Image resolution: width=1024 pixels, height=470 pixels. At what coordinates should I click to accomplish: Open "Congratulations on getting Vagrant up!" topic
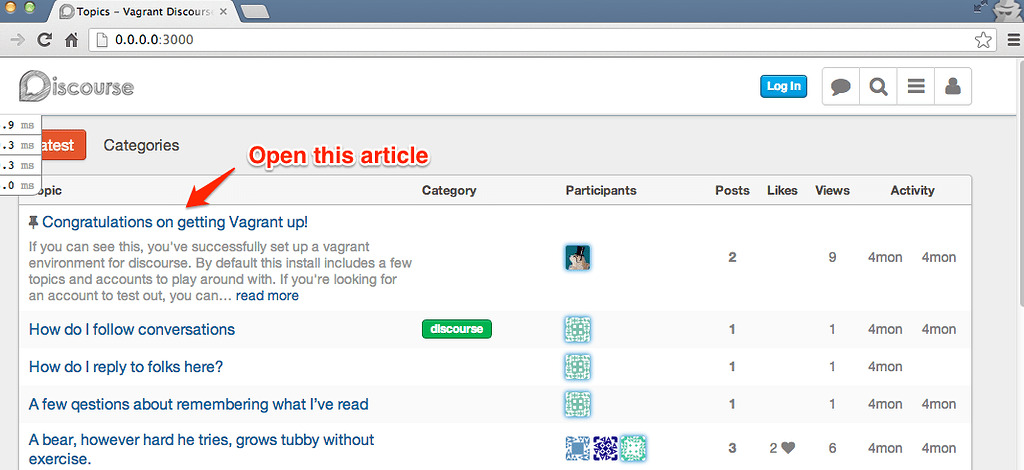point(174,222)
